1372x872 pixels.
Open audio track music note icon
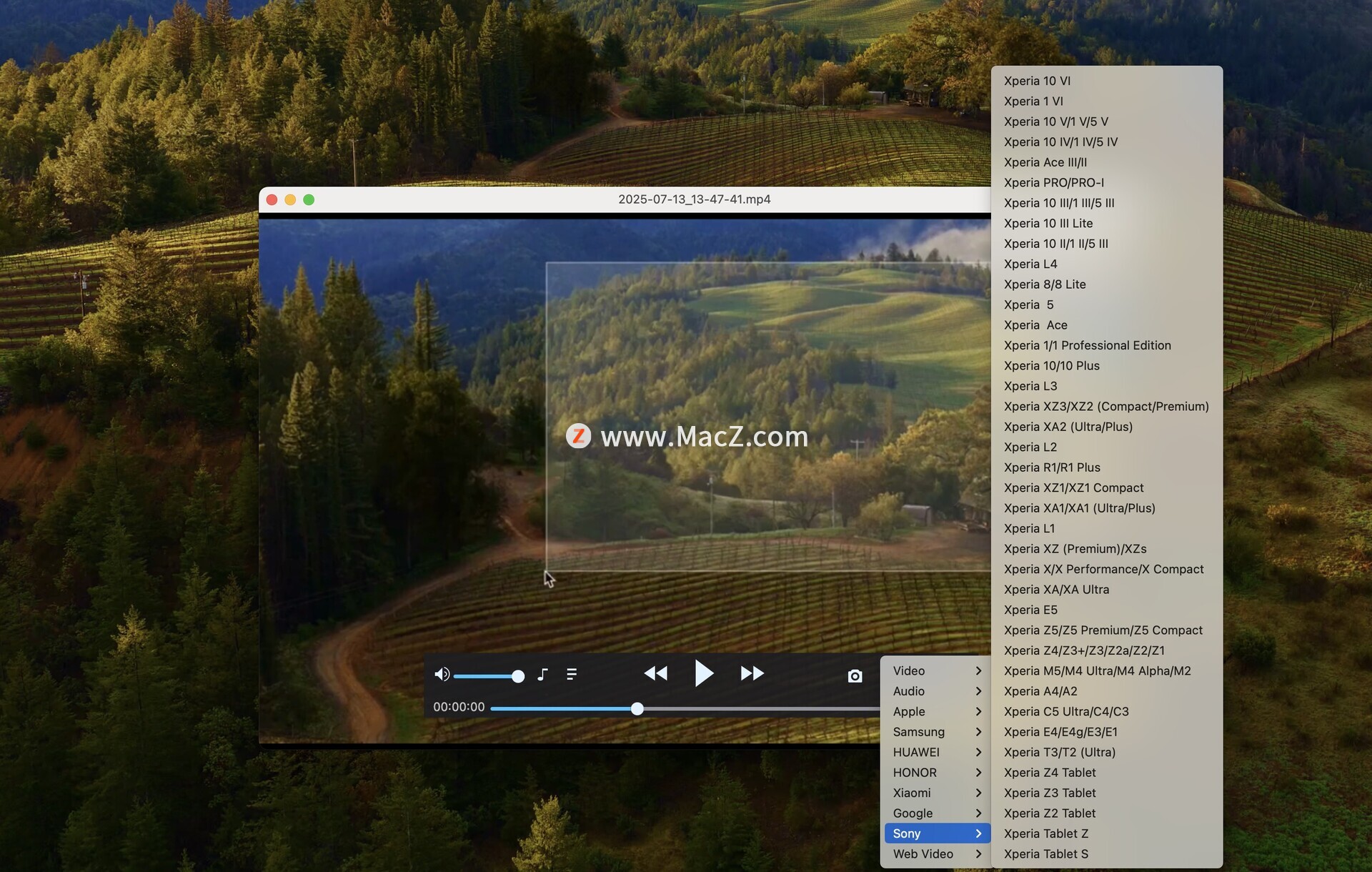pos(542,674)
